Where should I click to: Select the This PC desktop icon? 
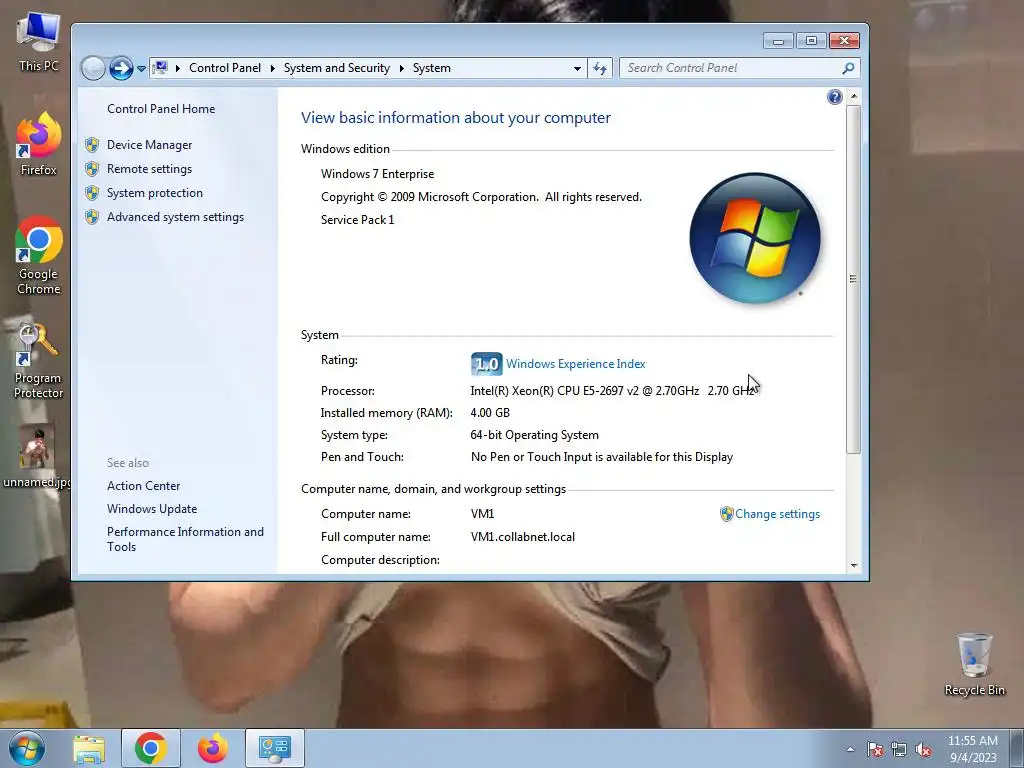38,42
